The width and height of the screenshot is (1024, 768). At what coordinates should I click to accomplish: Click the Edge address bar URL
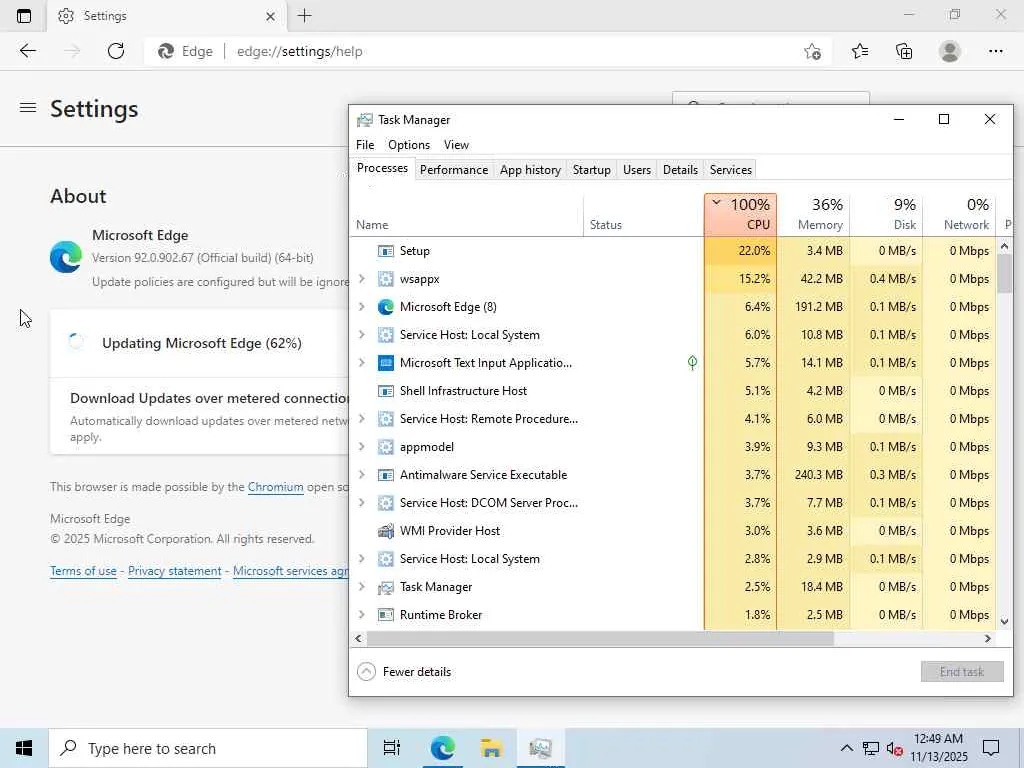point(300,52)
